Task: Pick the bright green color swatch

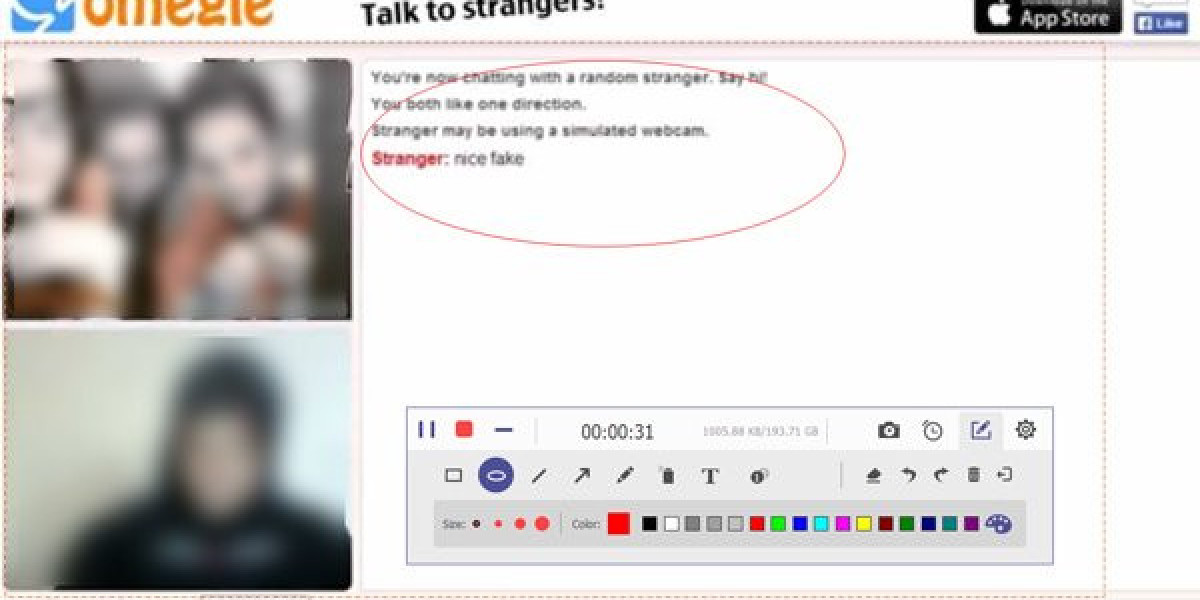Action: click(x=778, y=523)
